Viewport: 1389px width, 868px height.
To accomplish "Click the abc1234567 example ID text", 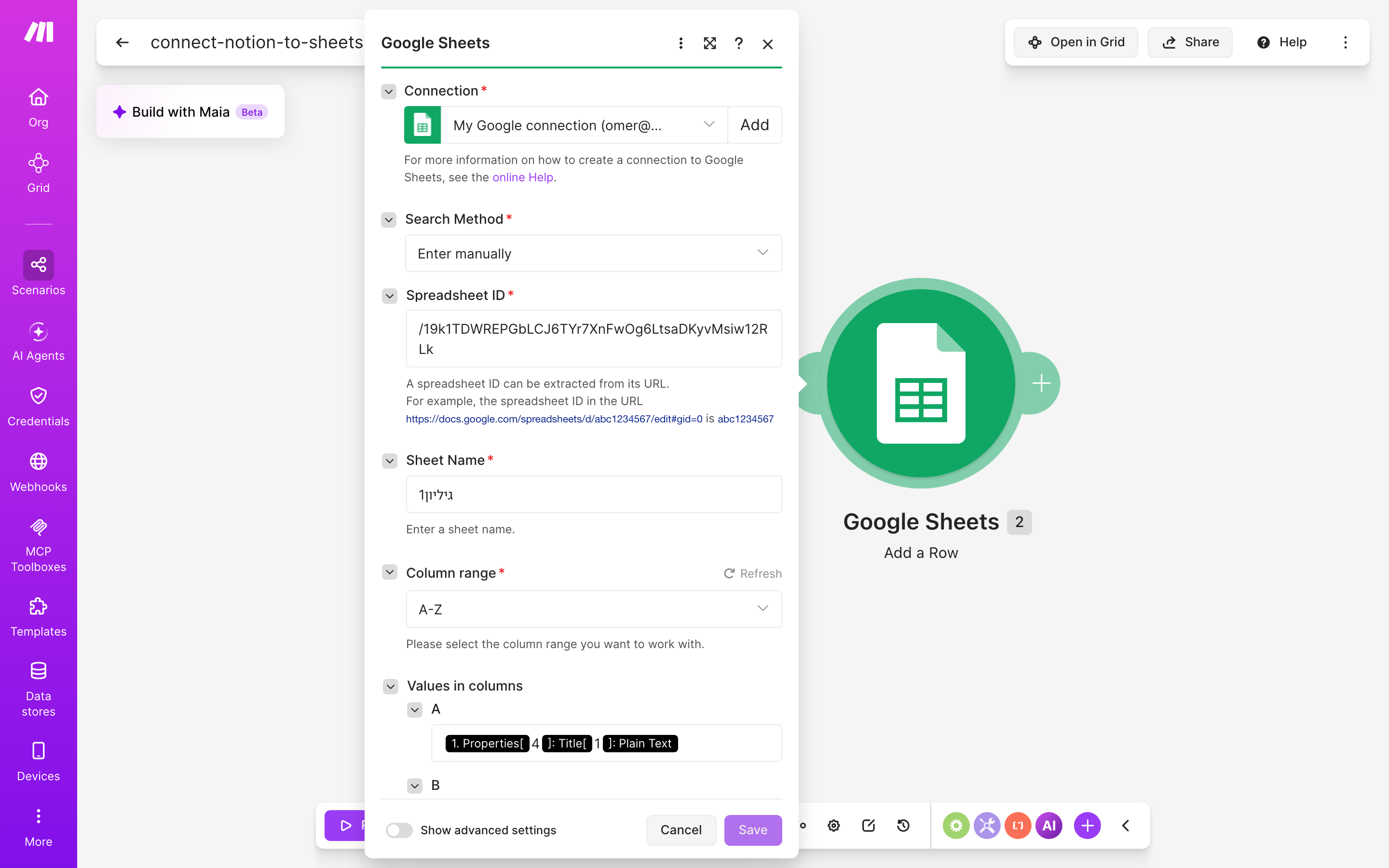I will pyautogui.click(x=746, y=419).
